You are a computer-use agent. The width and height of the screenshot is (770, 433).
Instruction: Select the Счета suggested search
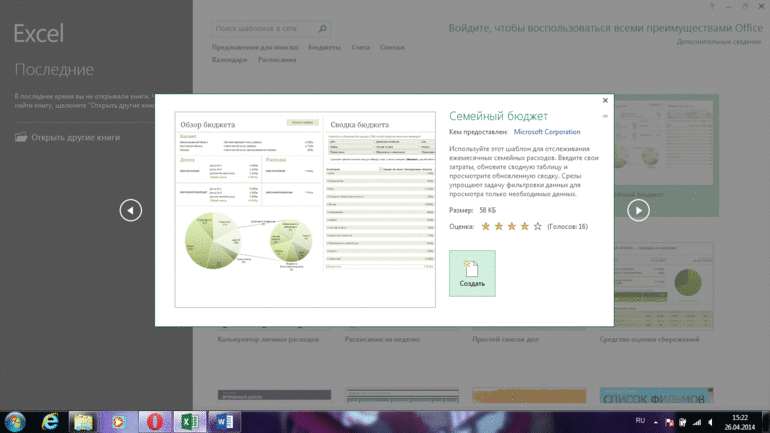tap(360, 47)
